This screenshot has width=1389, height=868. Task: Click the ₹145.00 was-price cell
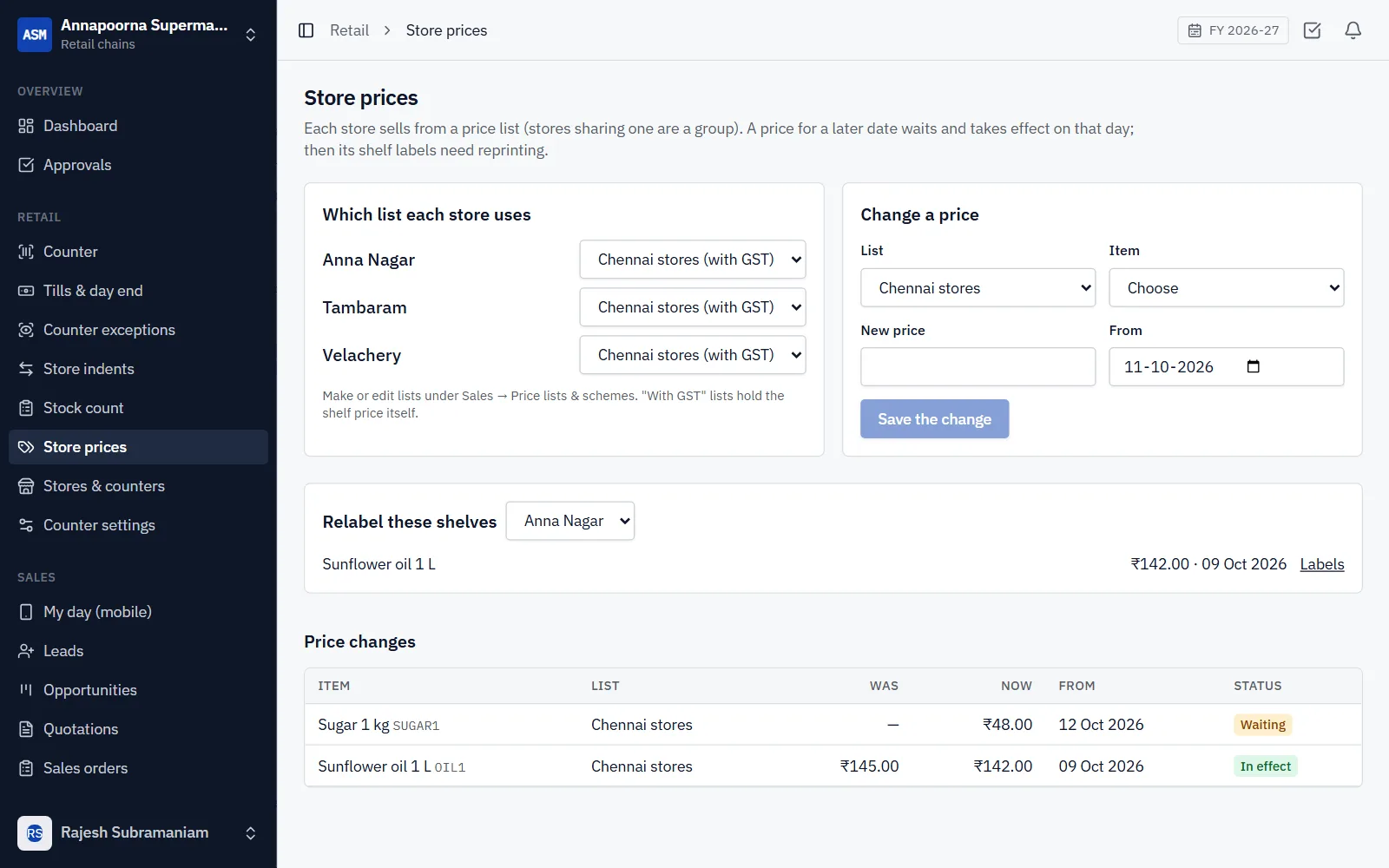tap(870, 766)
